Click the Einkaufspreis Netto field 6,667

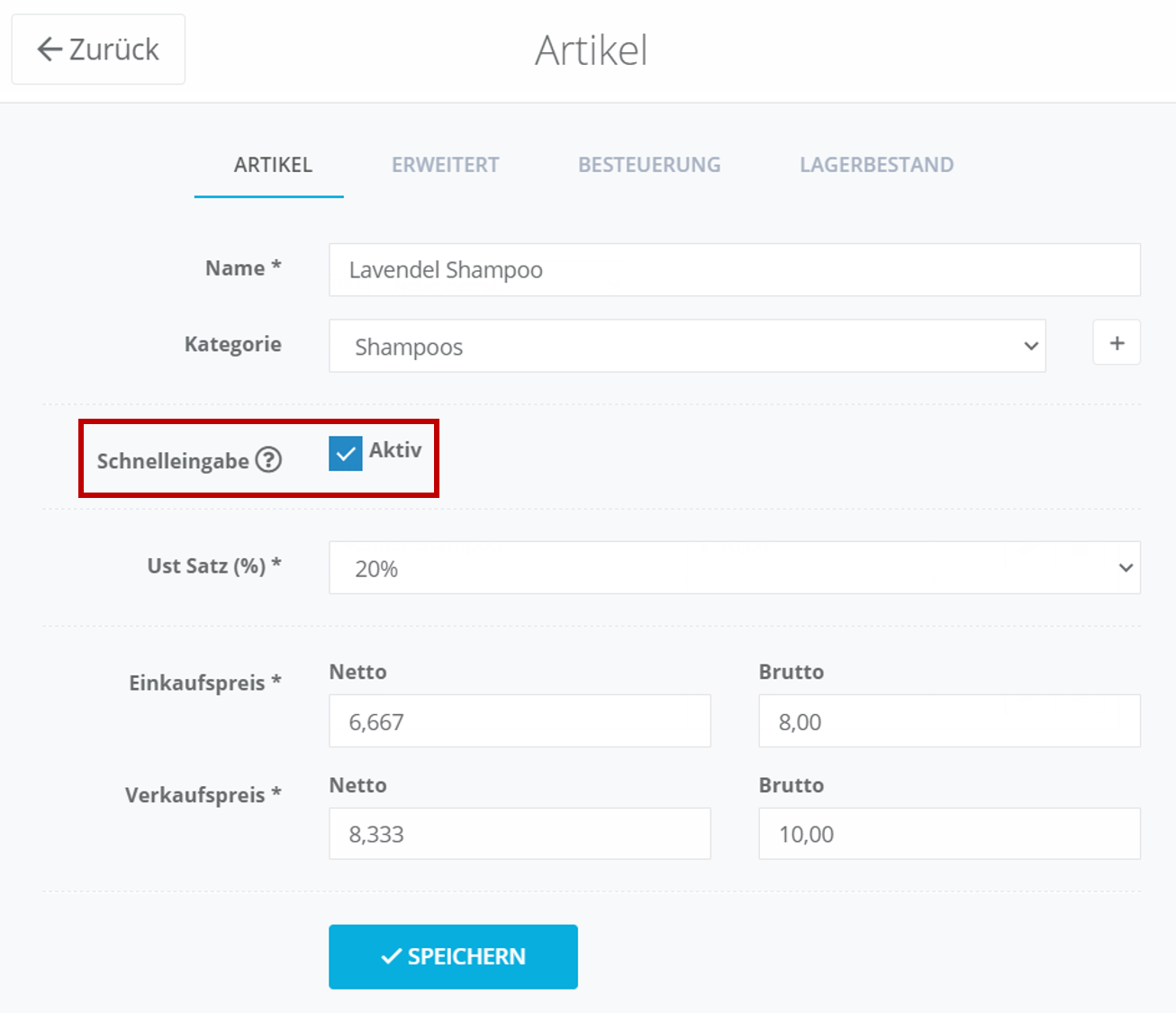click(520, 721)
